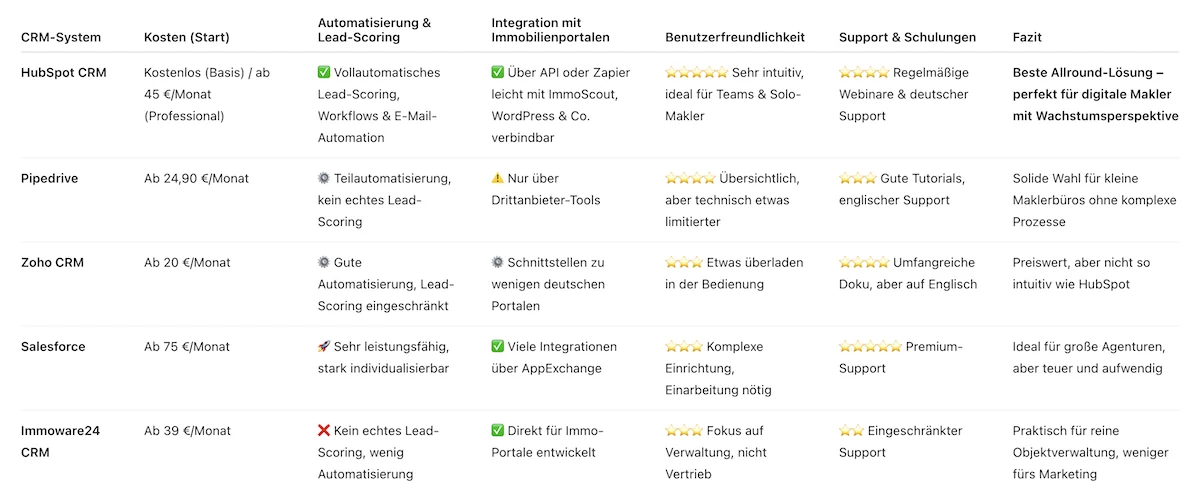Click the gear icon beside Teilautomatisierung
Viewport: 1200px width, 502px height.
tap(324, 179)
